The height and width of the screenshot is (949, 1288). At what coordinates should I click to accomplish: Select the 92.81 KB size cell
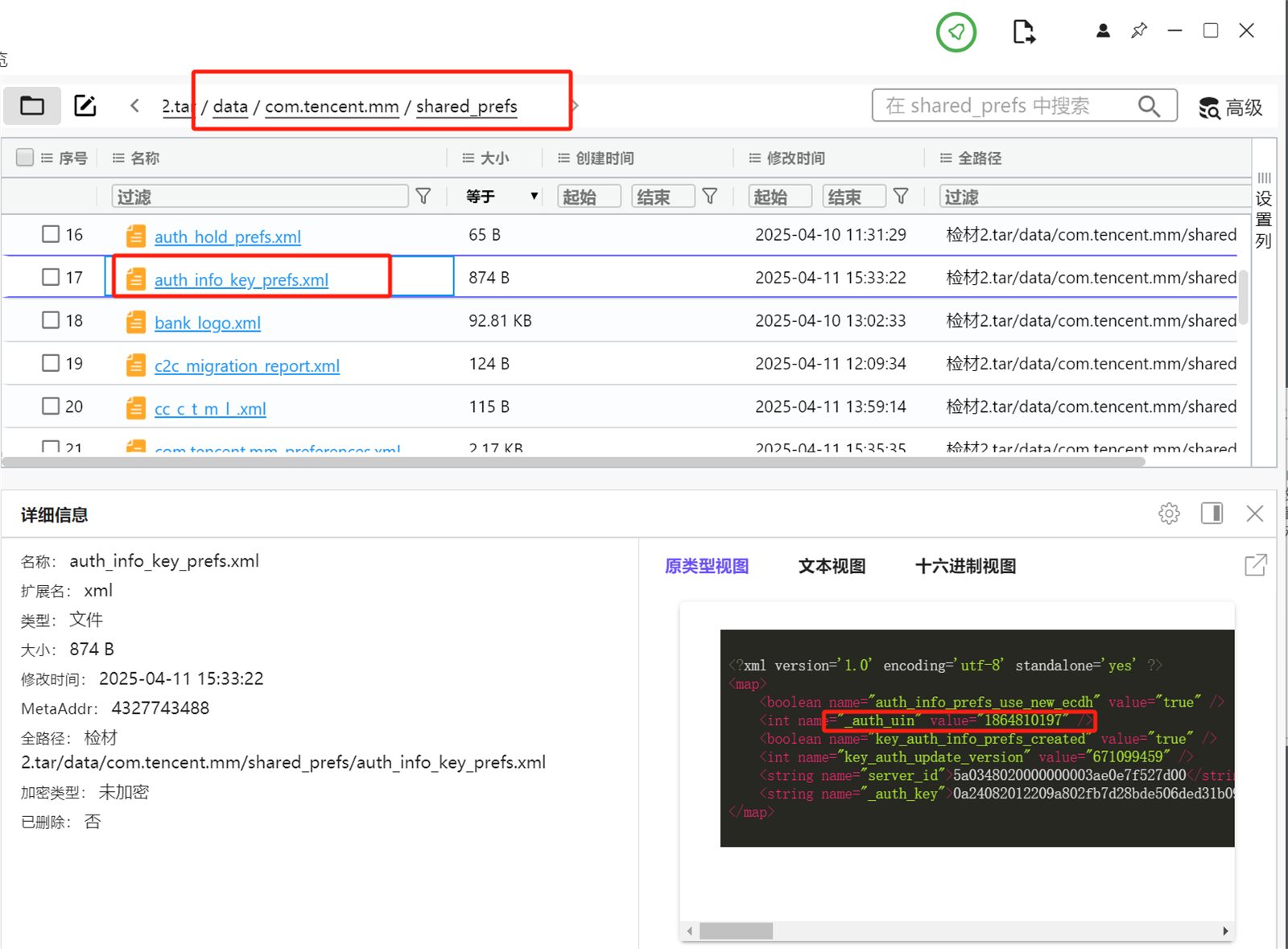500,320
